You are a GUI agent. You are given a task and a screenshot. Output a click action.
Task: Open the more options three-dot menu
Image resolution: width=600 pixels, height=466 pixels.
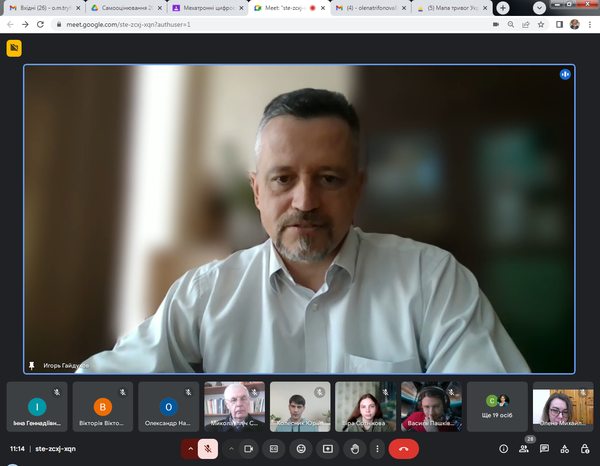(x=376, y=449)
